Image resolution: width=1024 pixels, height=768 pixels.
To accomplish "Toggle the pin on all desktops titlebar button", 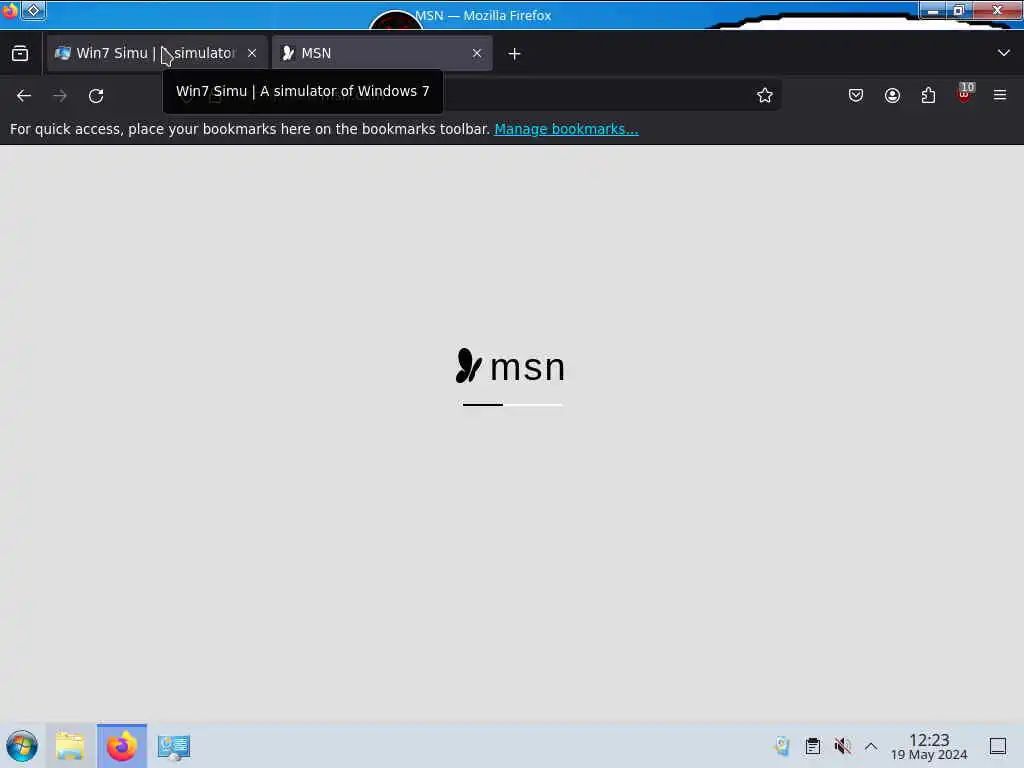I will (33, 10).
